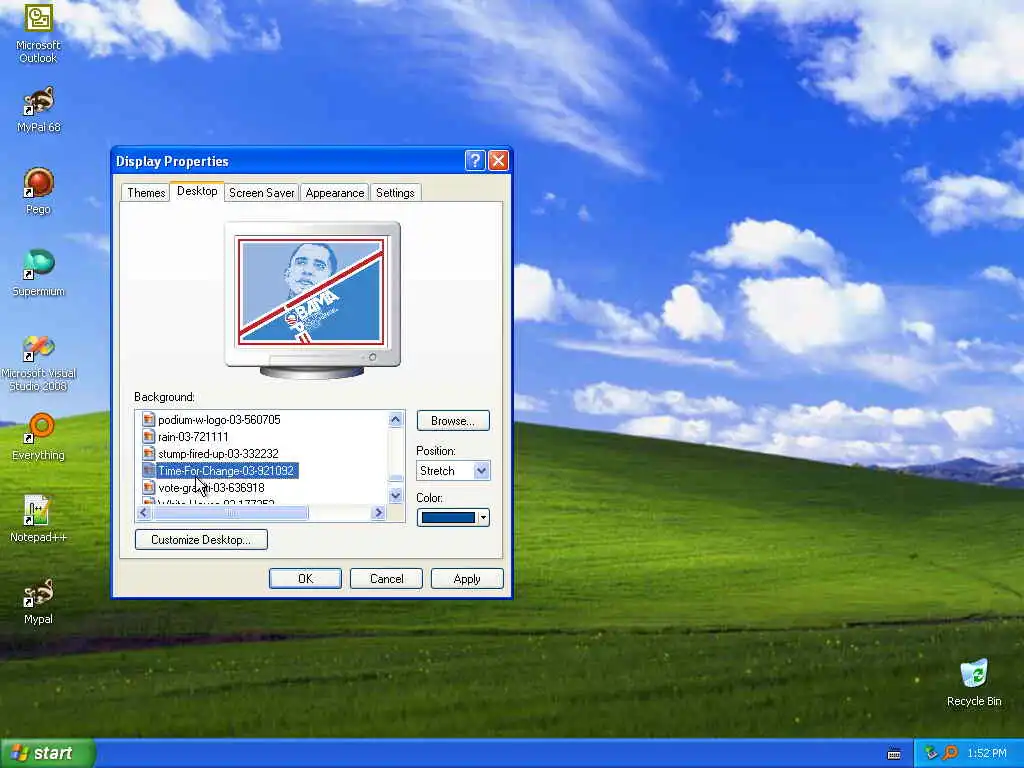Switch to the Themes tab
1024x768 pixels.
pyautogui.click(x=146, y=193)
